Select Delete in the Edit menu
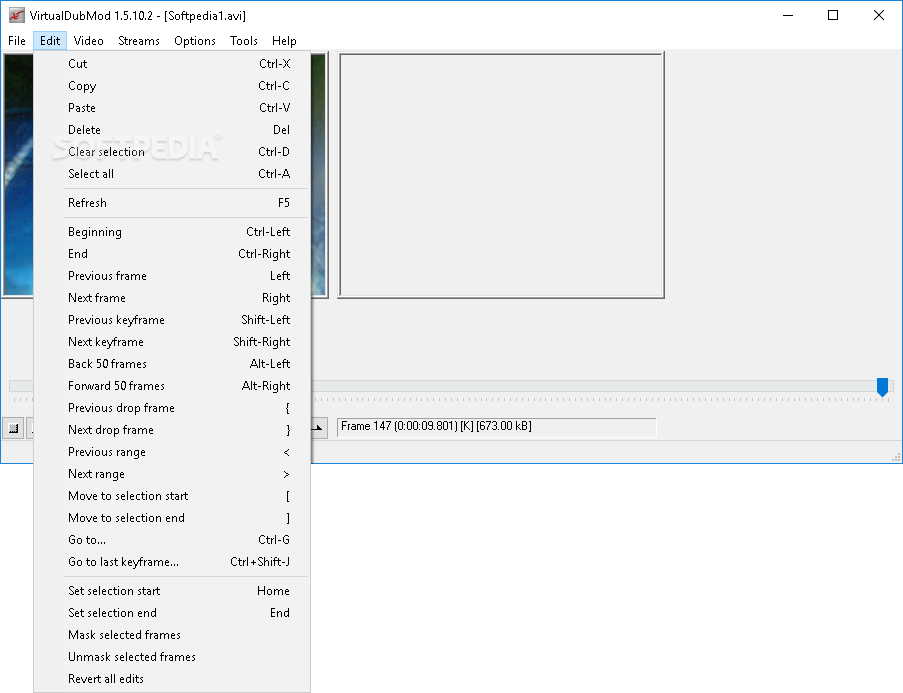 172,130
